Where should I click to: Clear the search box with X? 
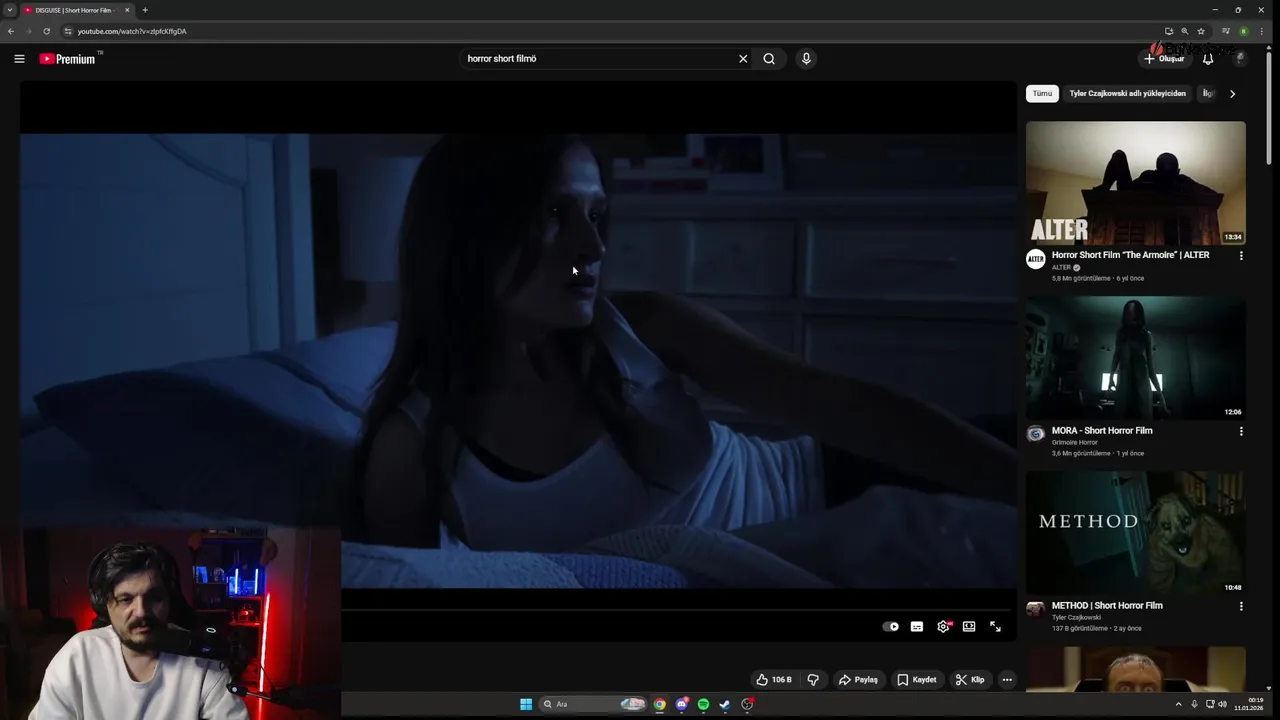click(743, 59)
